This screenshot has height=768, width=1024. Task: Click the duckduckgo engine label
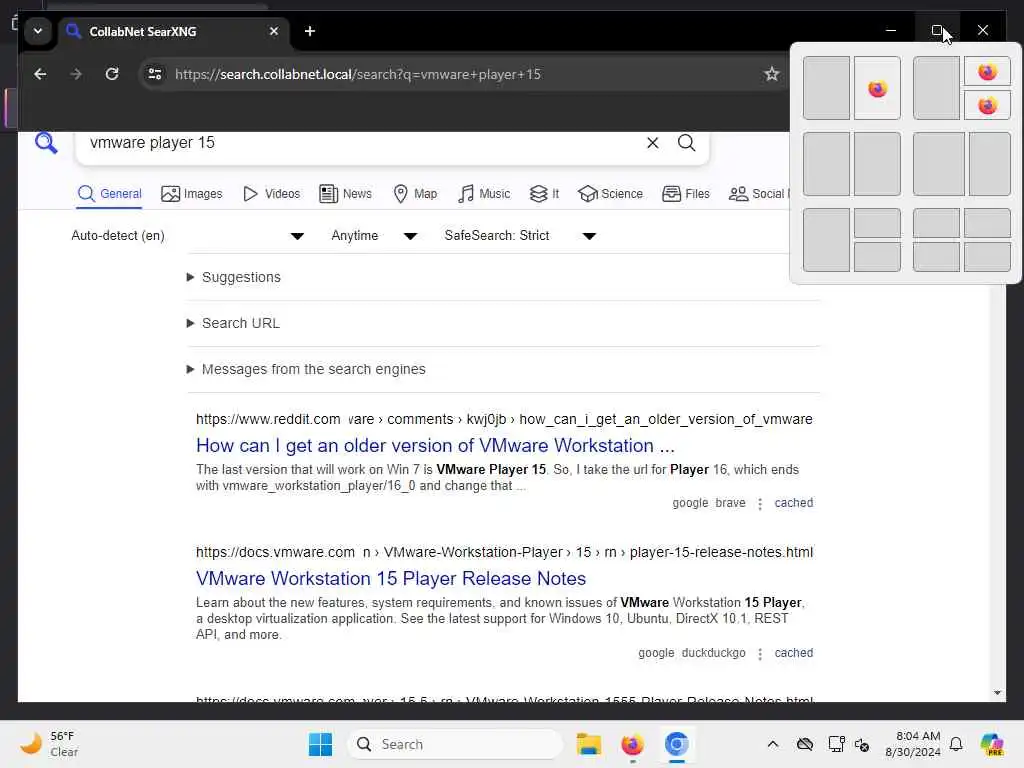click(x=713, y=653)
